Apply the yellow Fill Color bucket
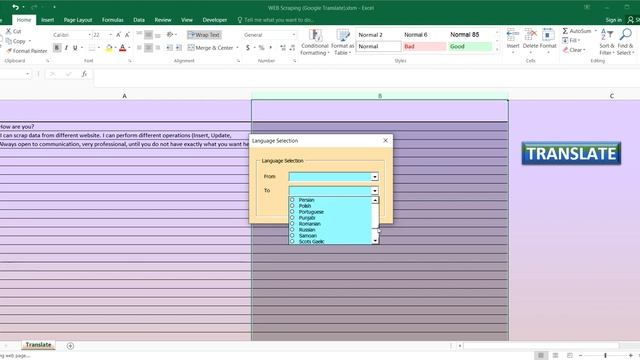Viewport: 640px width, 360px height. (x=109, y=48)
